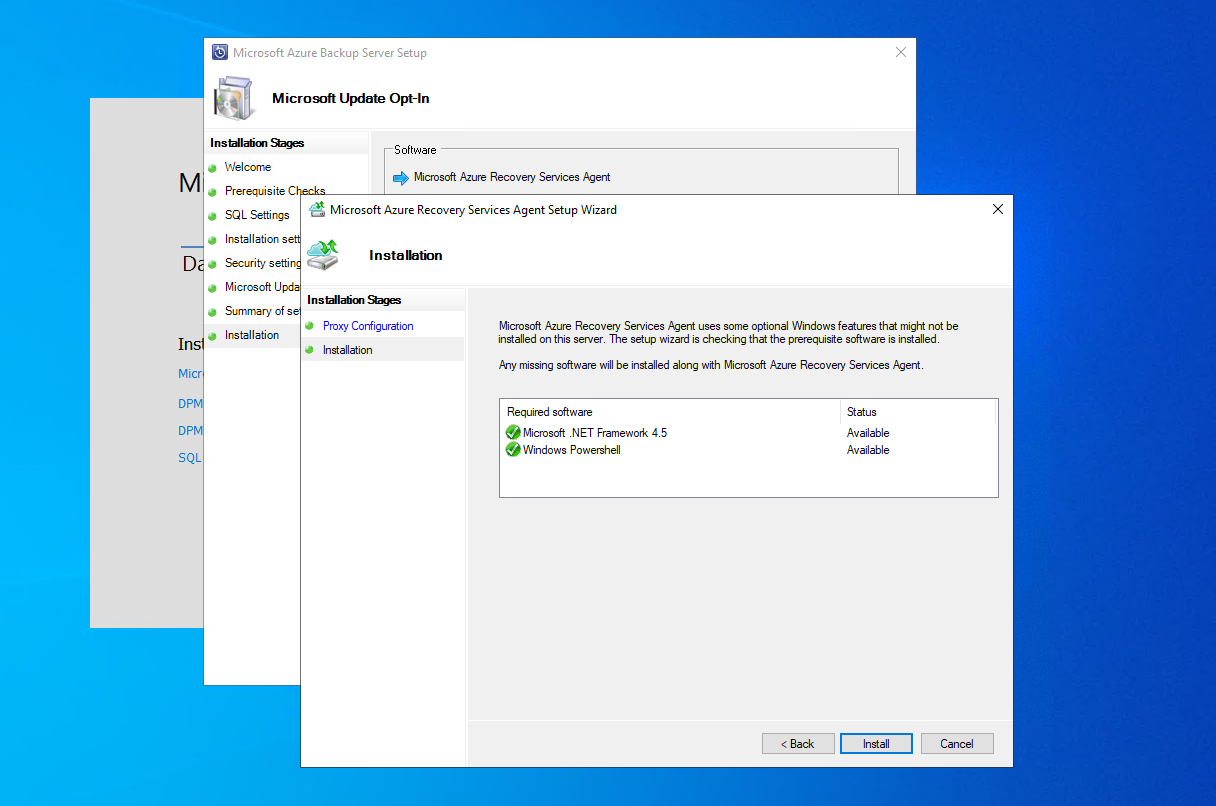Select the Summary of settings stage in Backup Server Setup
The image size is (1216, 806).
262,311
